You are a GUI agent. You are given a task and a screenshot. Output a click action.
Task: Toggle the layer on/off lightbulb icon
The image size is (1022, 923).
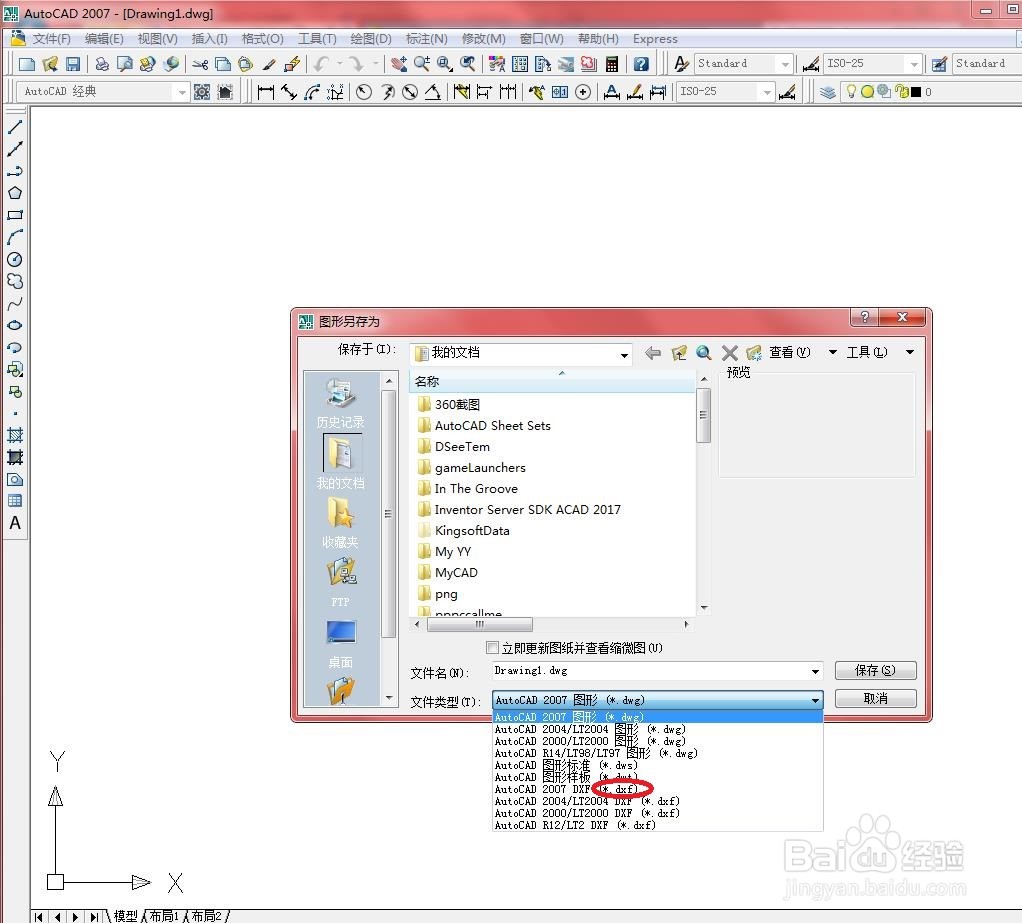tap(851, 91)
